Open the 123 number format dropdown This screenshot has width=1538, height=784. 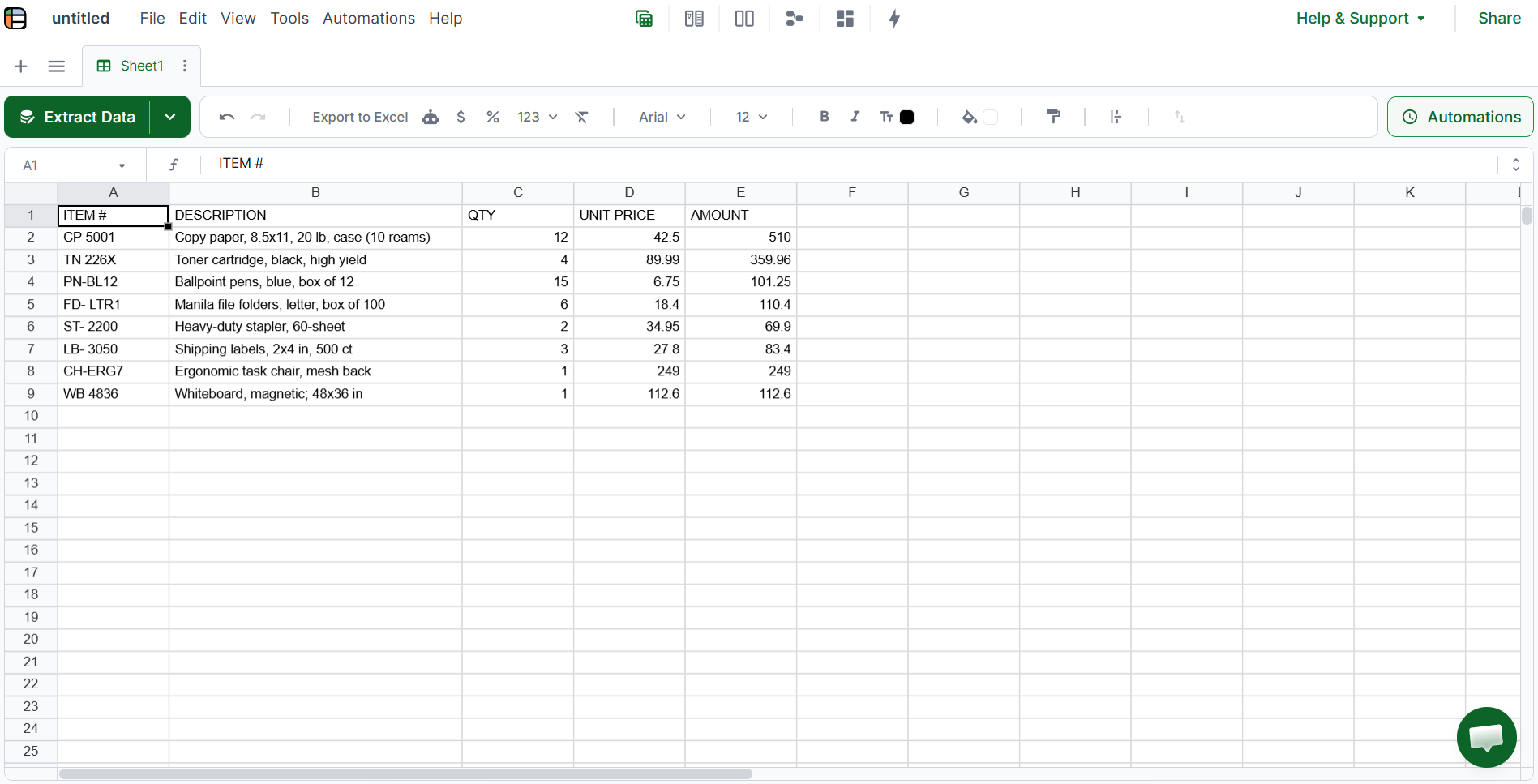tap(537, 117)
